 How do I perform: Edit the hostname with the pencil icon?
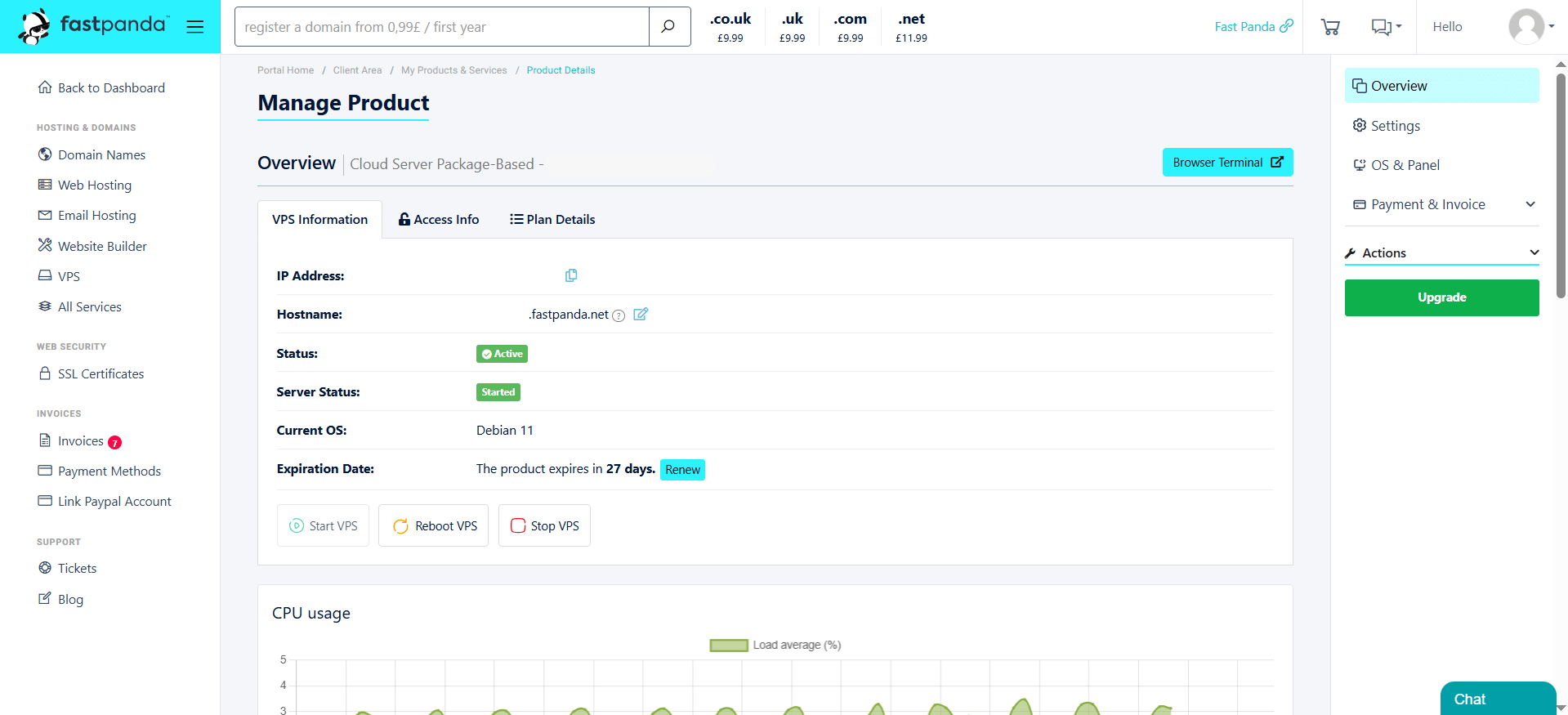pyautogui.click(x=641, y=314)
